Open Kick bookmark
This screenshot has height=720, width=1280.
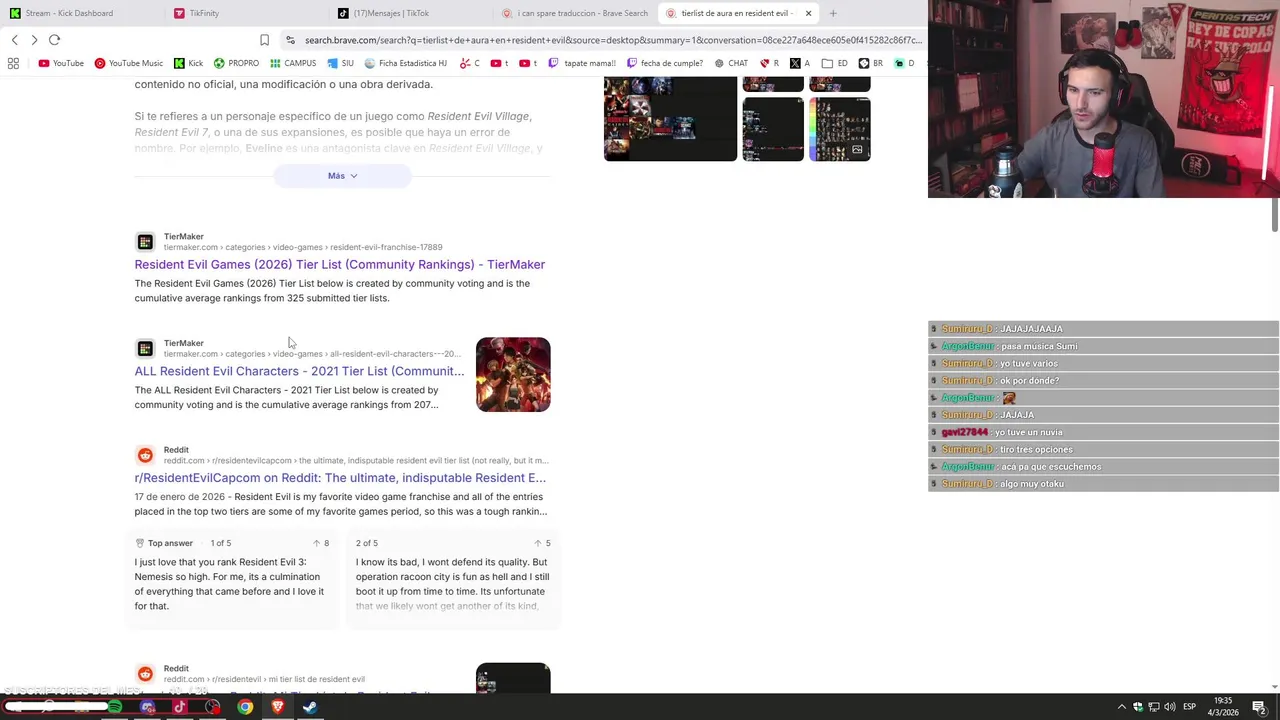point(188,63)
